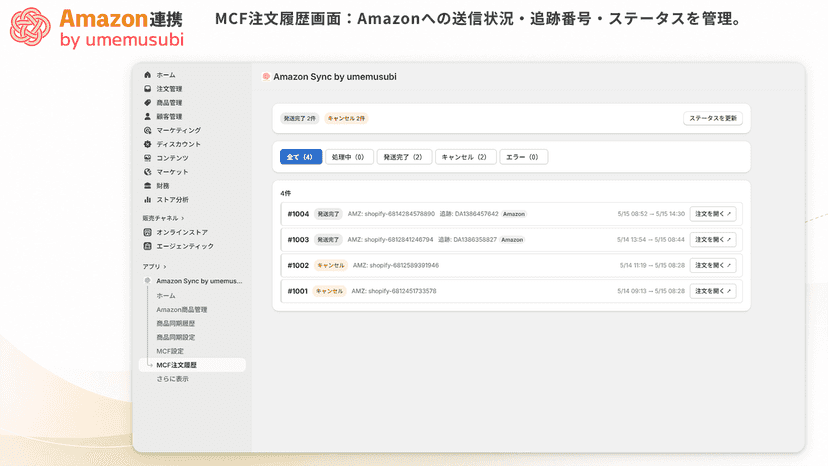Screen dimensions: 828x466
Task: Select the 商品管理 tag icon
Action: coord(147,102)
